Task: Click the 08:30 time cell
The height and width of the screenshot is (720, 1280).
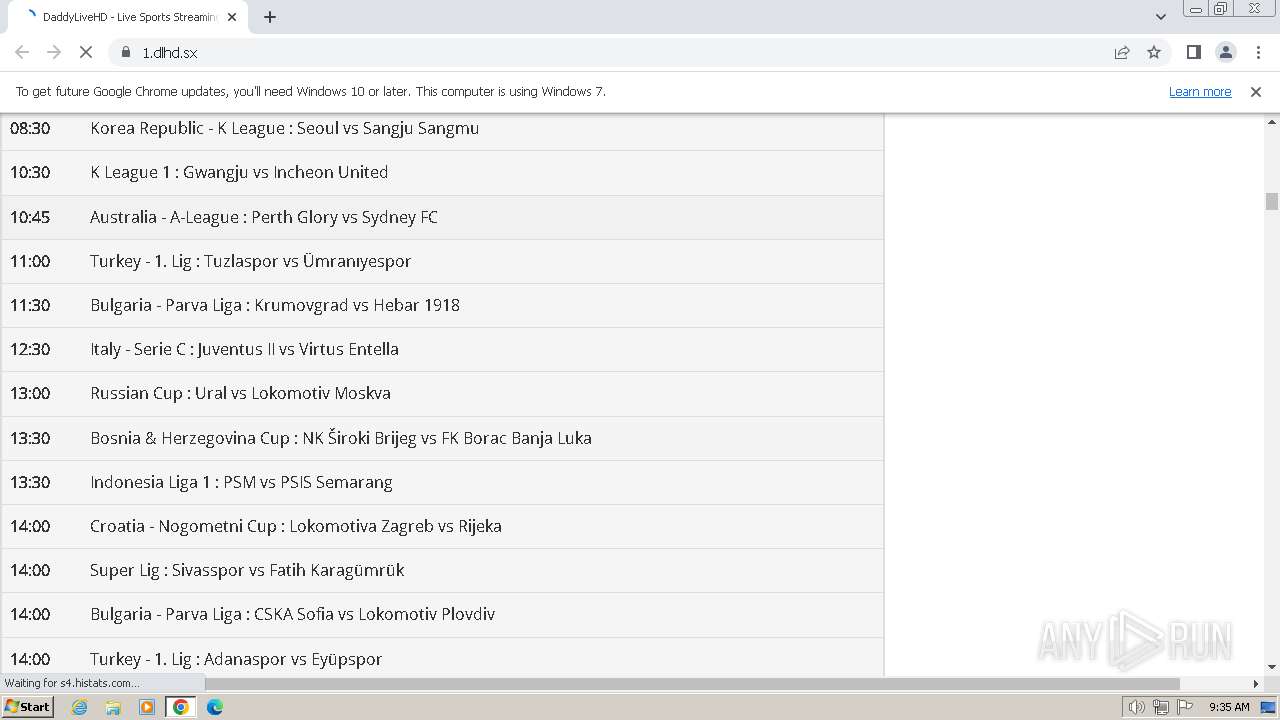Action: click(30, 128)
